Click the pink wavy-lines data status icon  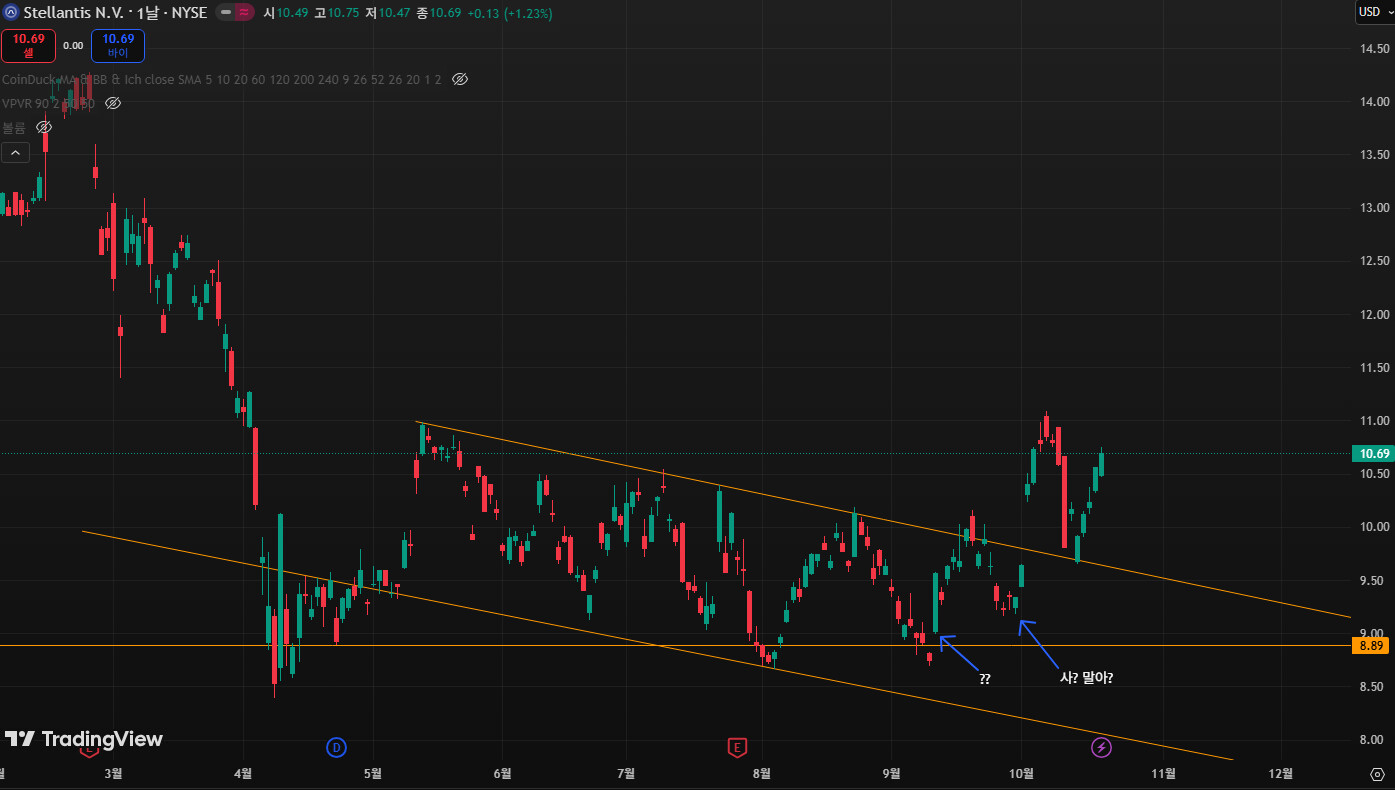(244, 13)
